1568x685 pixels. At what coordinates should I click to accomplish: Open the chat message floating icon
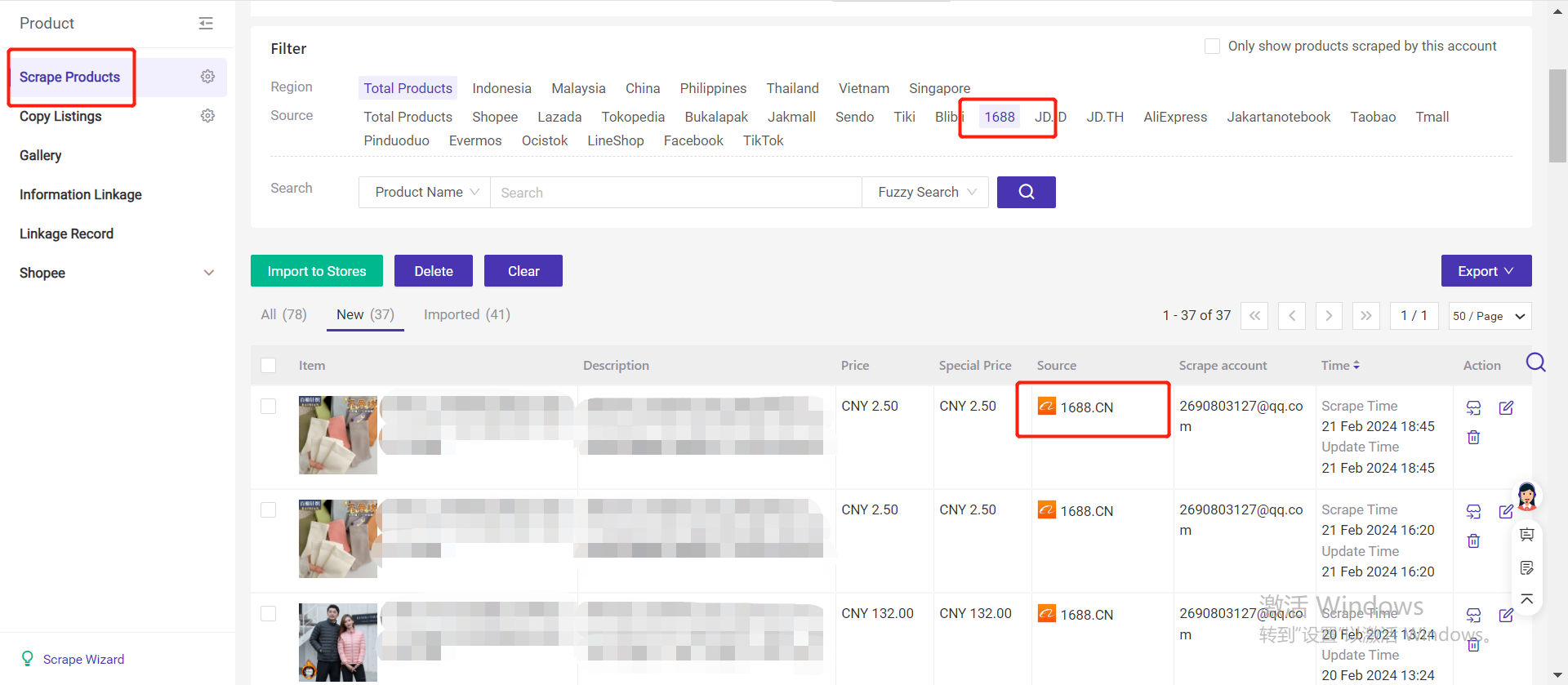pos(1526,535)
